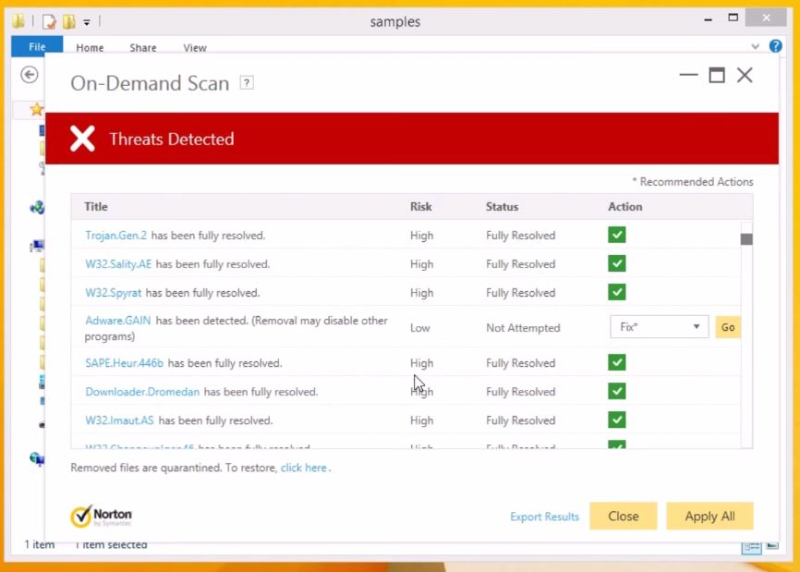The width and height of the screenshot is (800, 572).
Task: Click the new folder icon in title bar
Action: pyautogui.click(x=68, y=21)
